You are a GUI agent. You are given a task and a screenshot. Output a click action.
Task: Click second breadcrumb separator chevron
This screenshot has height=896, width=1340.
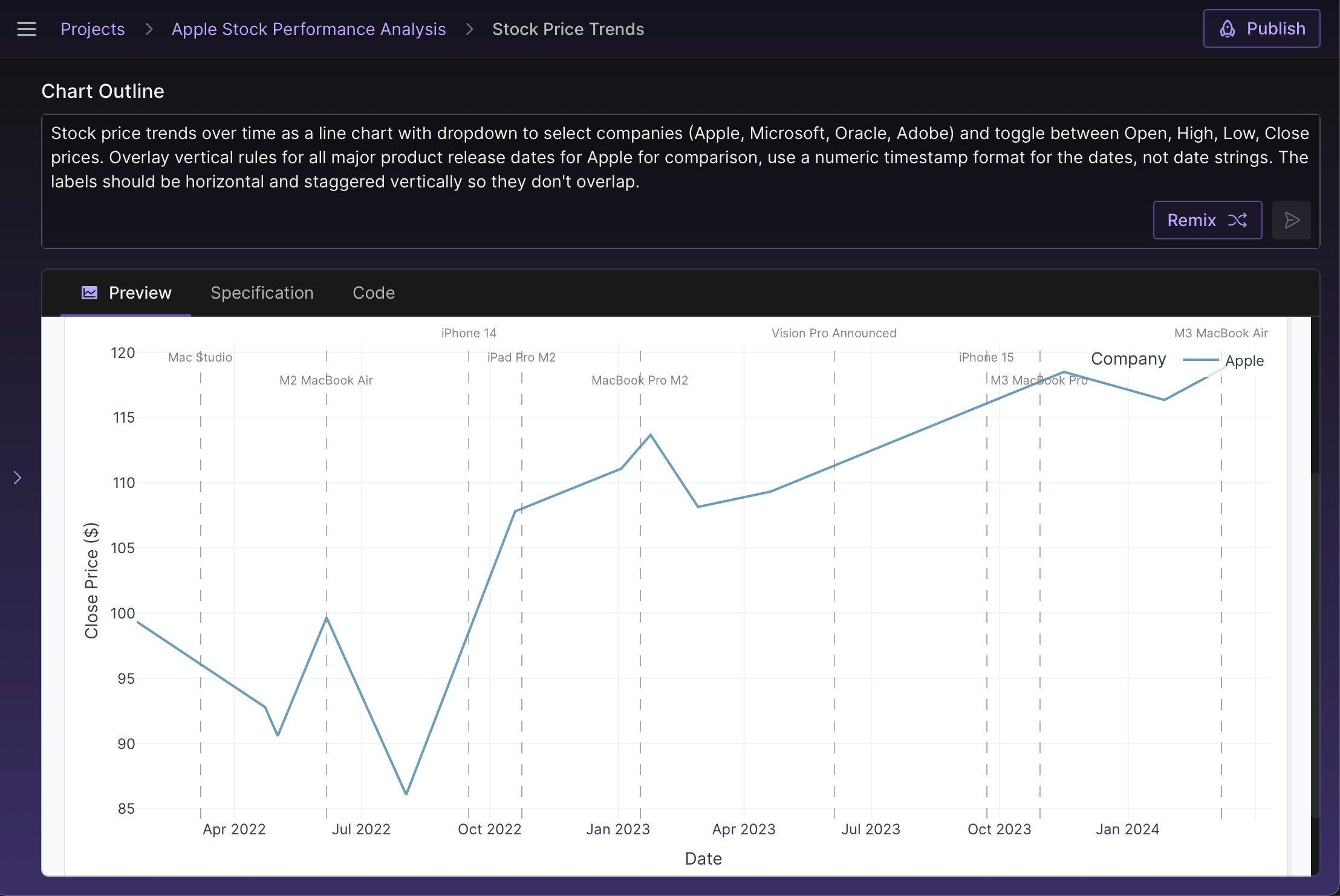(x=469, y=29)
